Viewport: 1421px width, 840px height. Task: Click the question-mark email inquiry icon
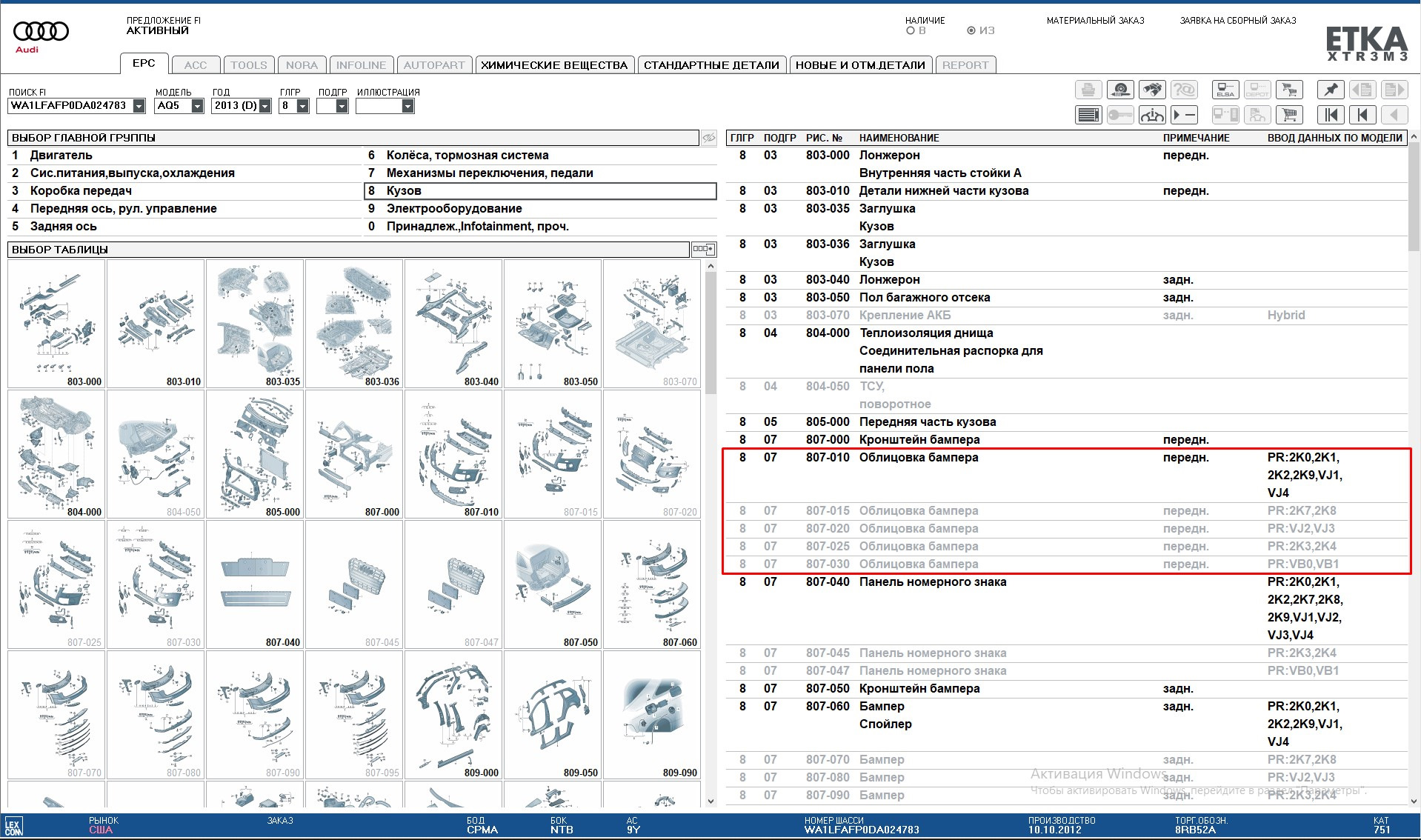coord(1184,90)
